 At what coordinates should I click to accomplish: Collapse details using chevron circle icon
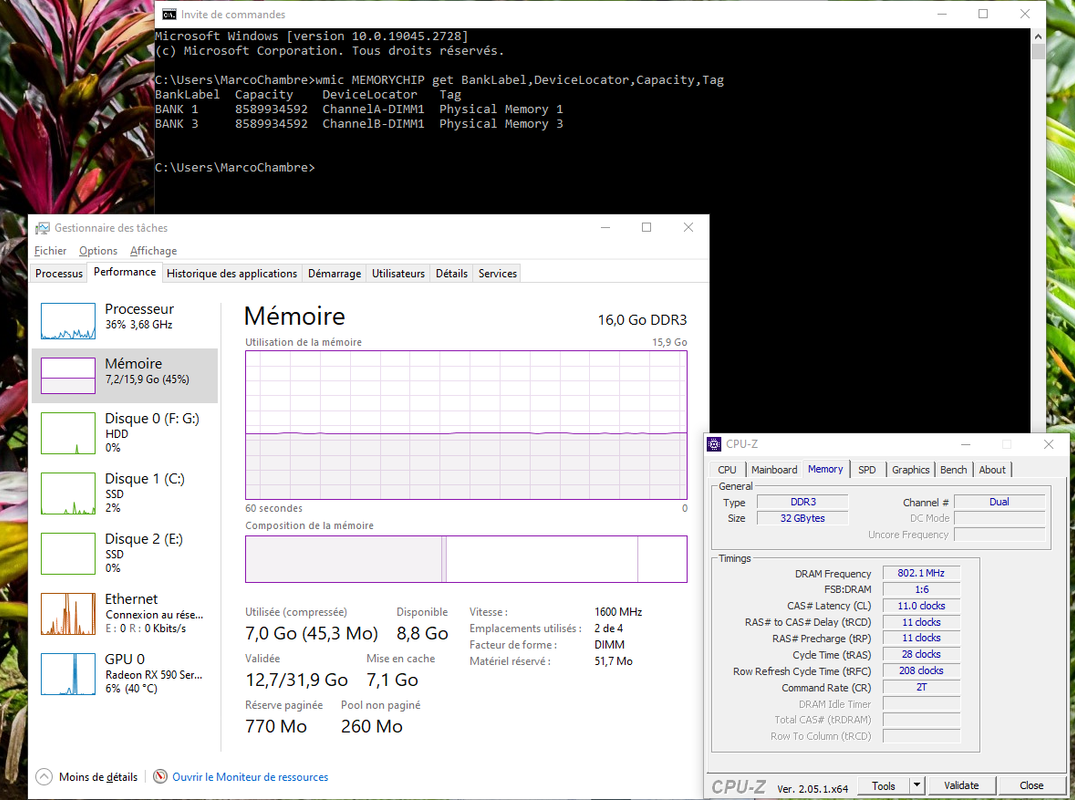click(x=44, y=777)
